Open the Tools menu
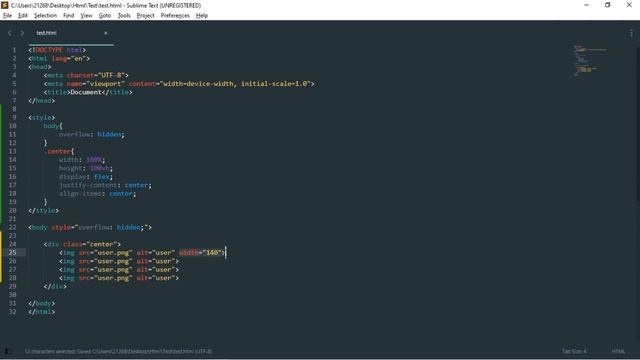640x360 pixels. coord(124,16)
